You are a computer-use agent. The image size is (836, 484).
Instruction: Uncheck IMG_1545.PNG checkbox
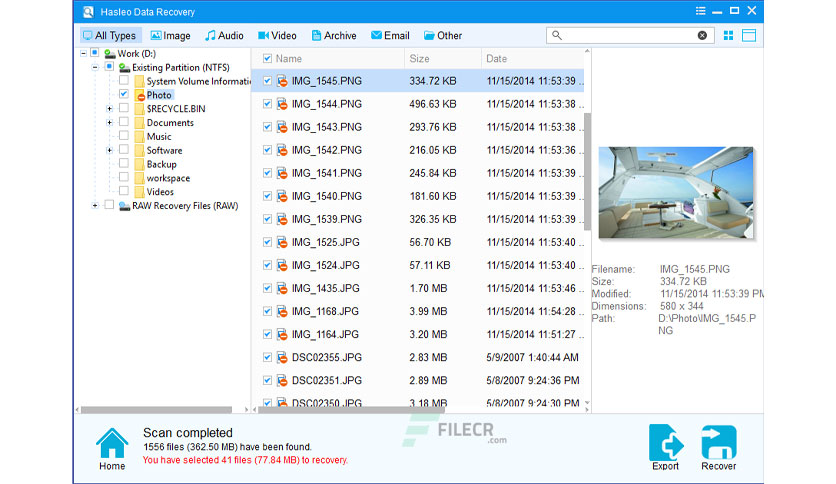[268, 81]
